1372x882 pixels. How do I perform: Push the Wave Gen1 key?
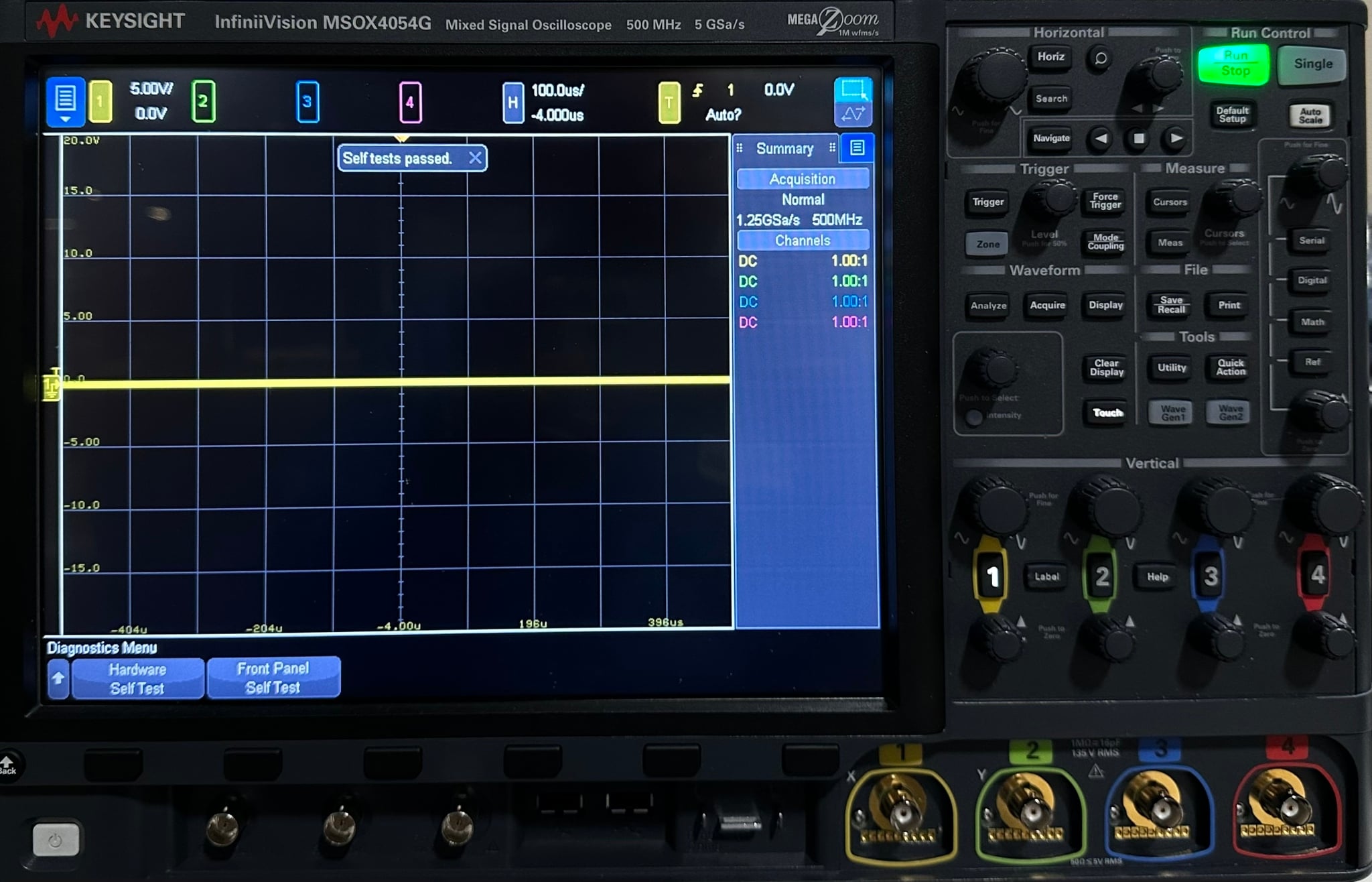(1172, 413)
